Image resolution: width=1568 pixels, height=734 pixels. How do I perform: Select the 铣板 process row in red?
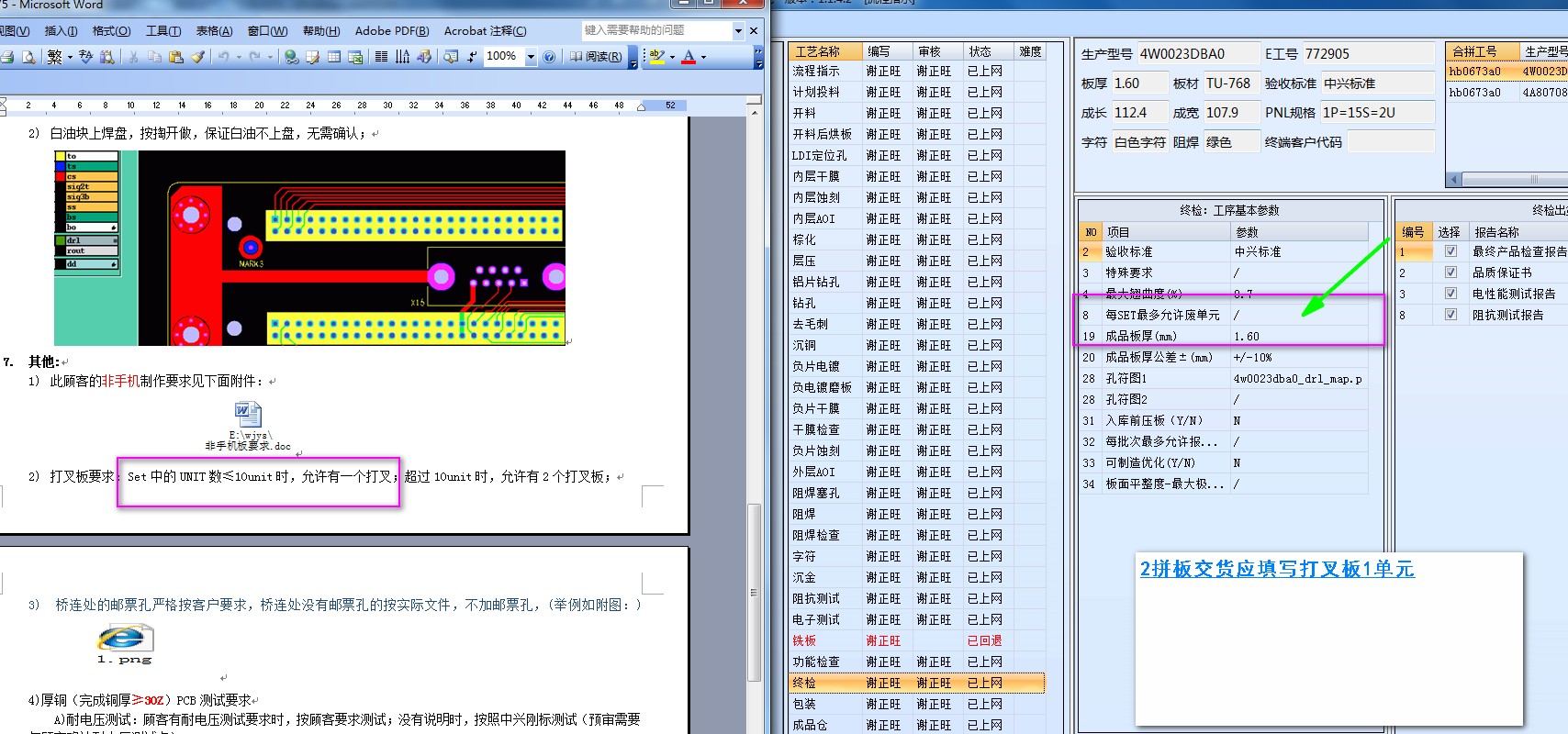tap(917, 640)
